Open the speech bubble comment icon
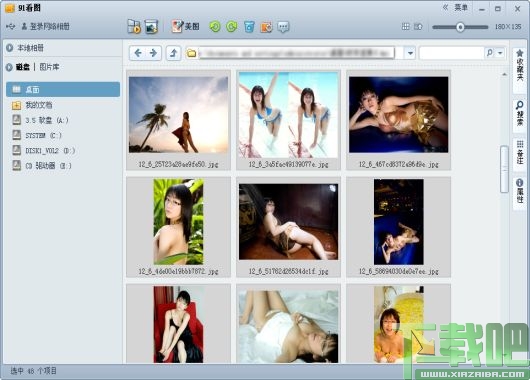Viewport: 530px width, 380px height. (x=283, y=27)
